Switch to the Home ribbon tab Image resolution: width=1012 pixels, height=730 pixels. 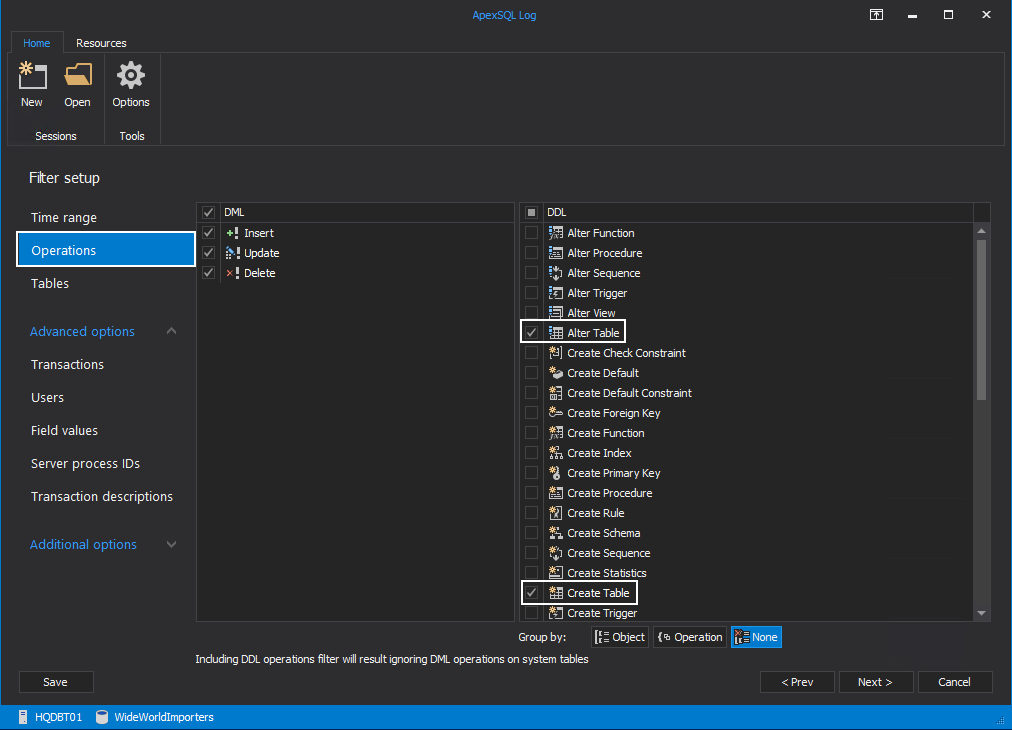click(x=37, y=43)
